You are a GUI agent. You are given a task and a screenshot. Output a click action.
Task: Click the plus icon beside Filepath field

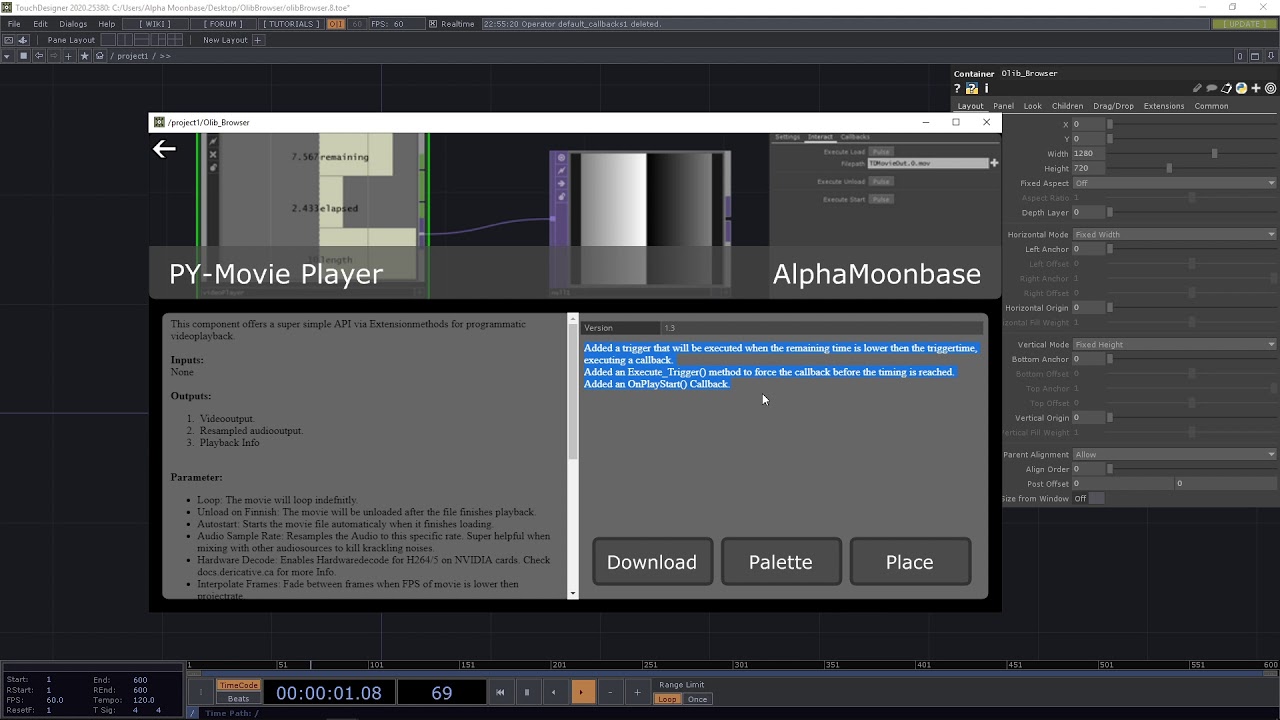click(x=994, y=163)
